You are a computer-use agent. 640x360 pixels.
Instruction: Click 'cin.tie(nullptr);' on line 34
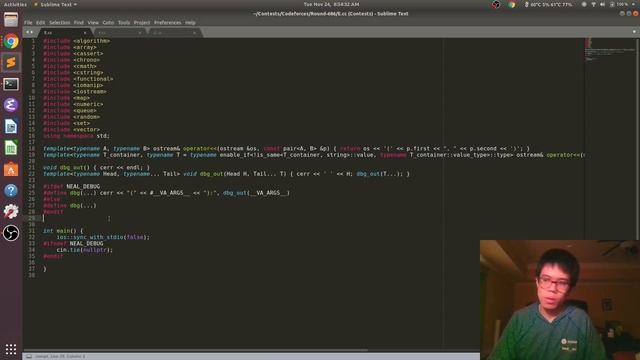coord(84,249)
